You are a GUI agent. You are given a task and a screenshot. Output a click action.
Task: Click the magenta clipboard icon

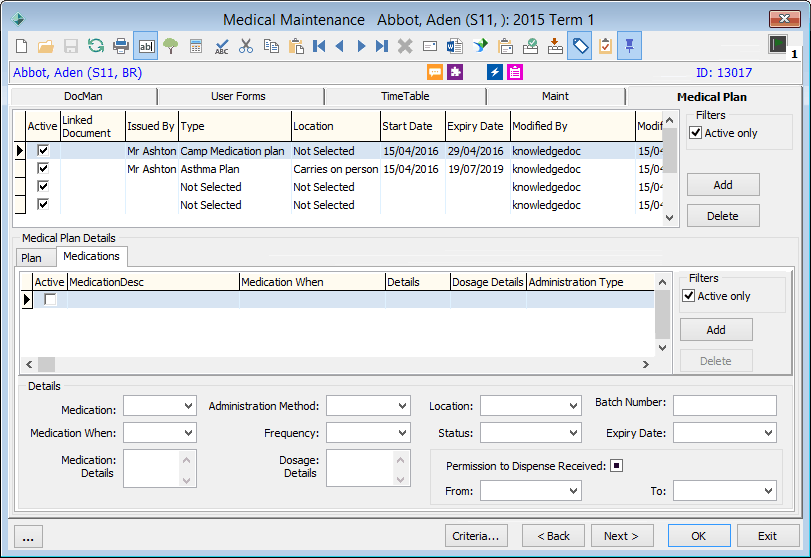click(x=515, y=72)
